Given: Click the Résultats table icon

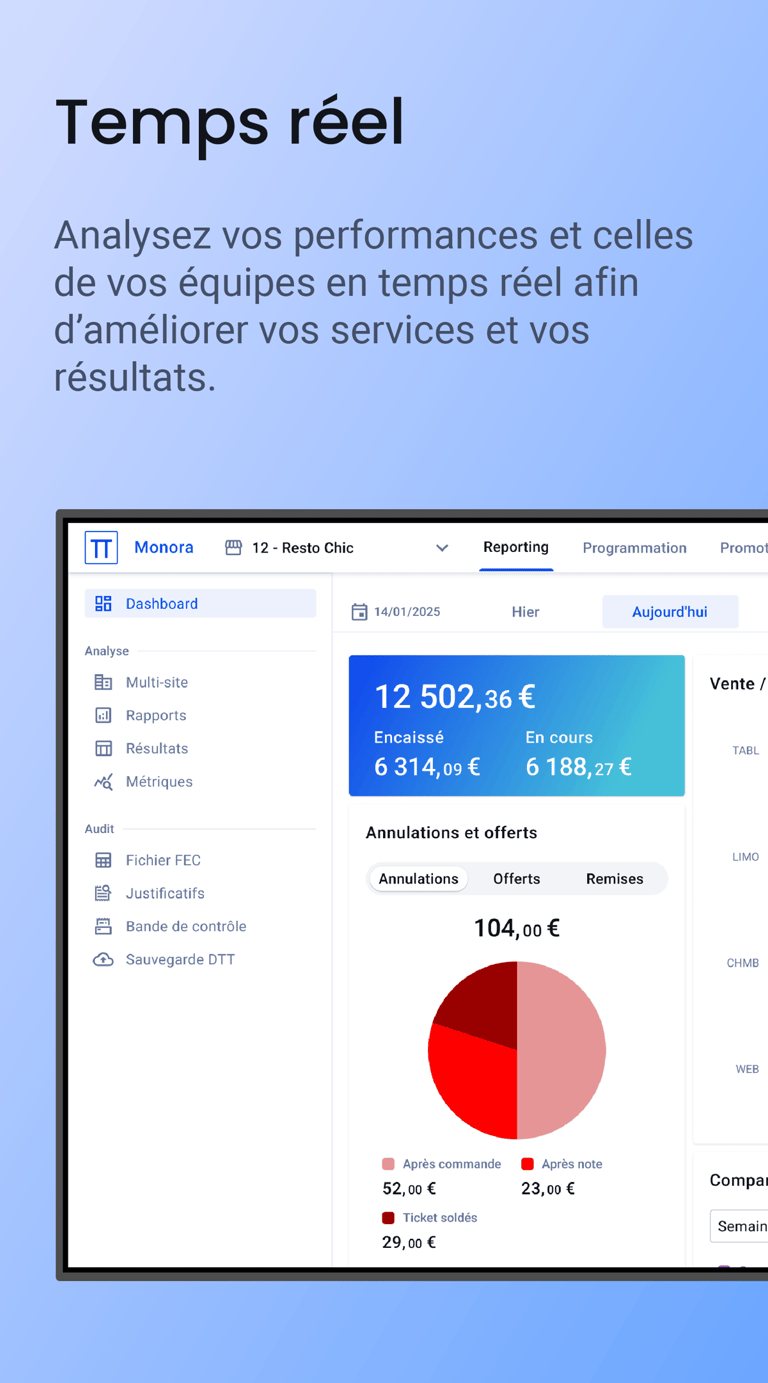Looking at the screenshot, I should coord(103,748).
